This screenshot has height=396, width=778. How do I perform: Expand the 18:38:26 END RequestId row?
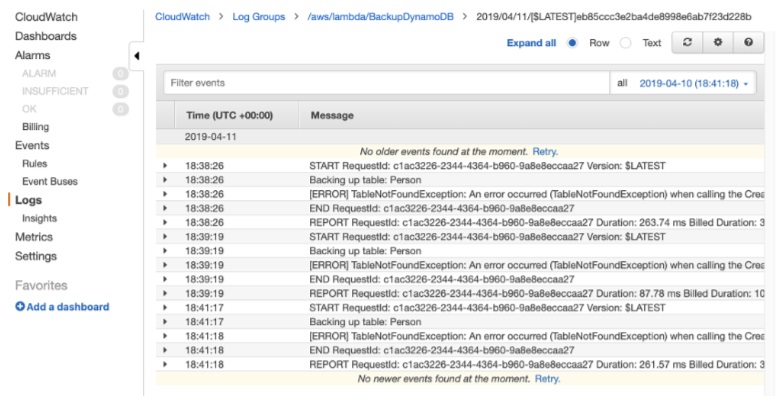click(x=165, y=208)
